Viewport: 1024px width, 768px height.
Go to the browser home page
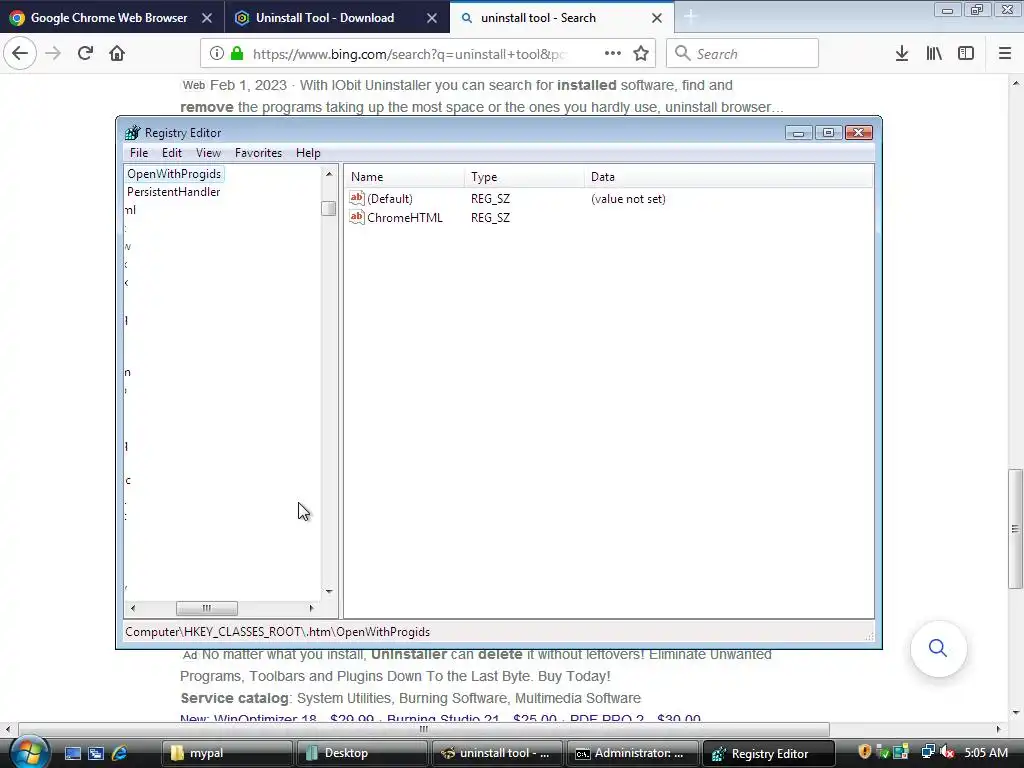(x=117, y=53)
